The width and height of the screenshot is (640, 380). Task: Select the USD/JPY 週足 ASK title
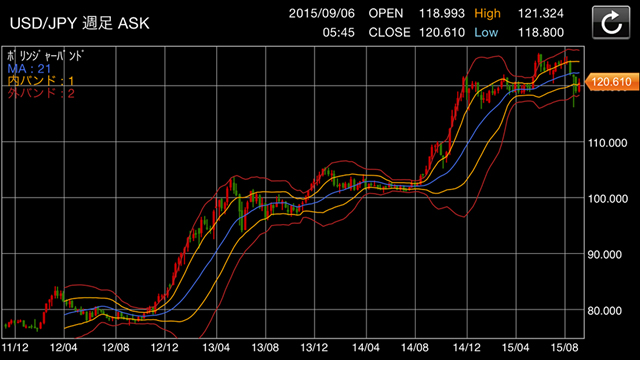coord(80,23)
